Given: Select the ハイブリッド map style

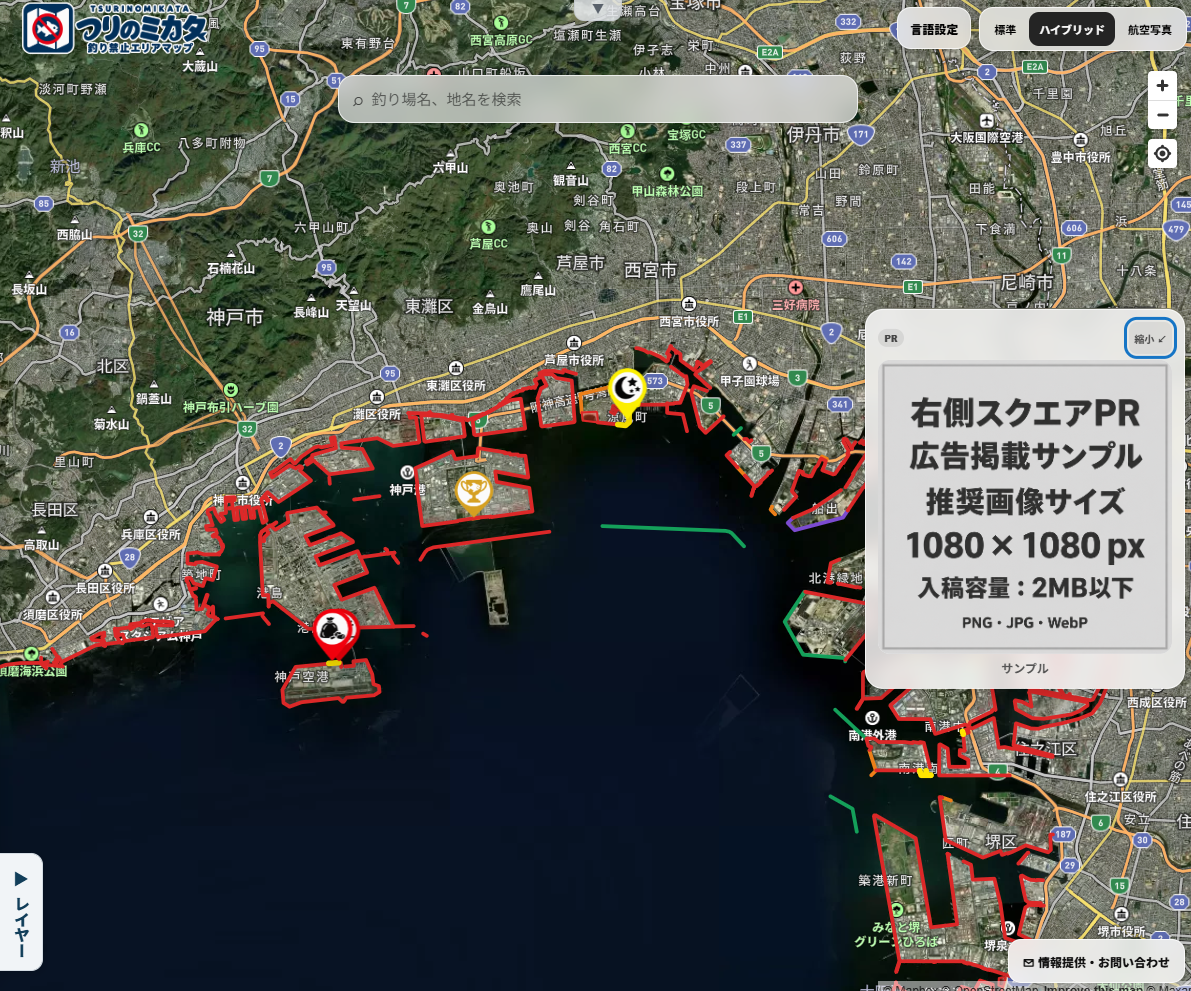Looking at the screenshot, I should [1071, 30].
